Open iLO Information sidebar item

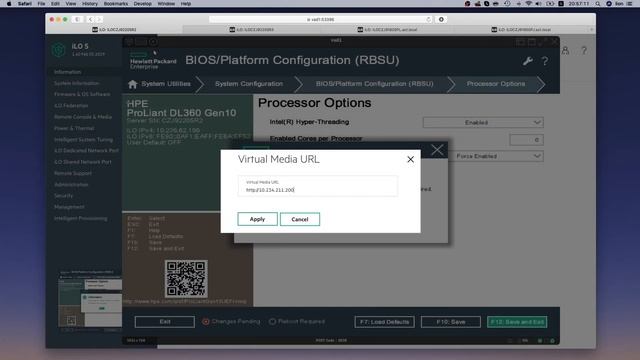68,72
